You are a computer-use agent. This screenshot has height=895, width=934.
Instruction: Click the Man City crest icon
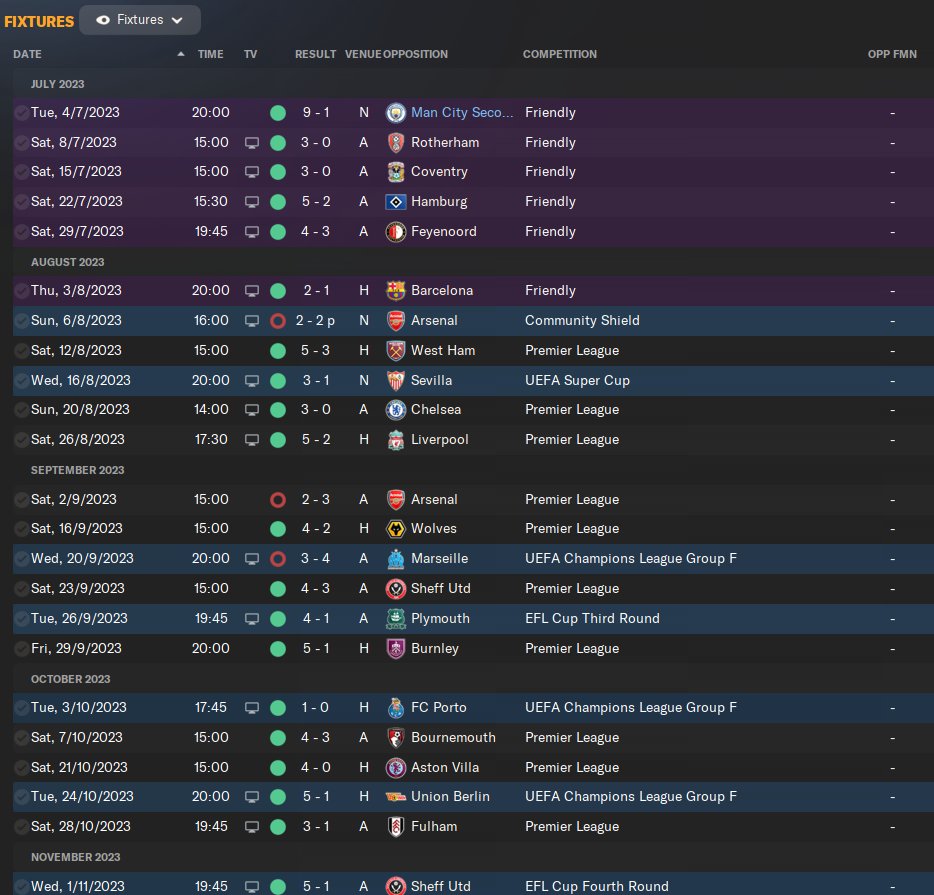(x=396, y=113)
